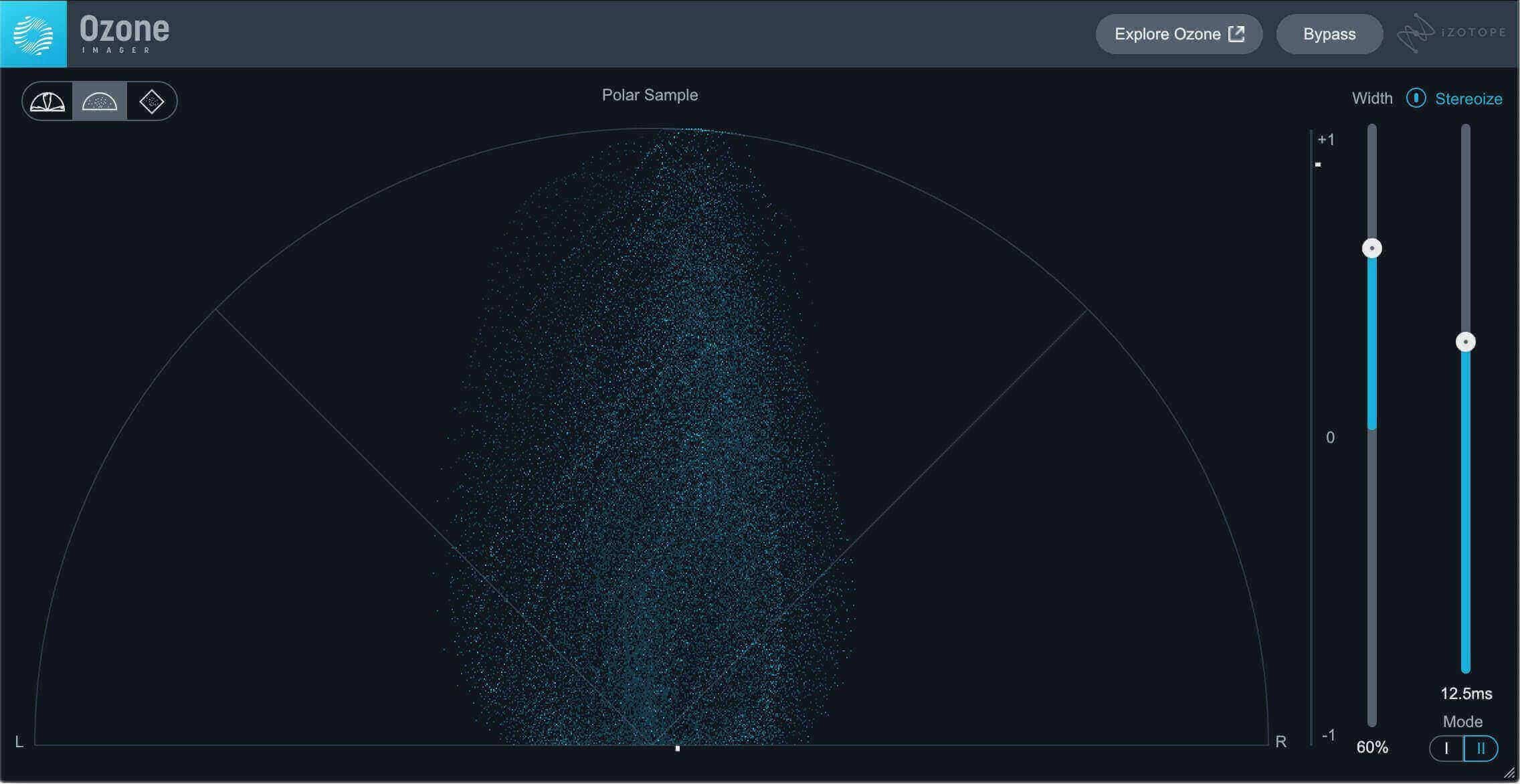Click the window resize grip in the corner
1520x784 pixels.
[x=1509, y=773]
